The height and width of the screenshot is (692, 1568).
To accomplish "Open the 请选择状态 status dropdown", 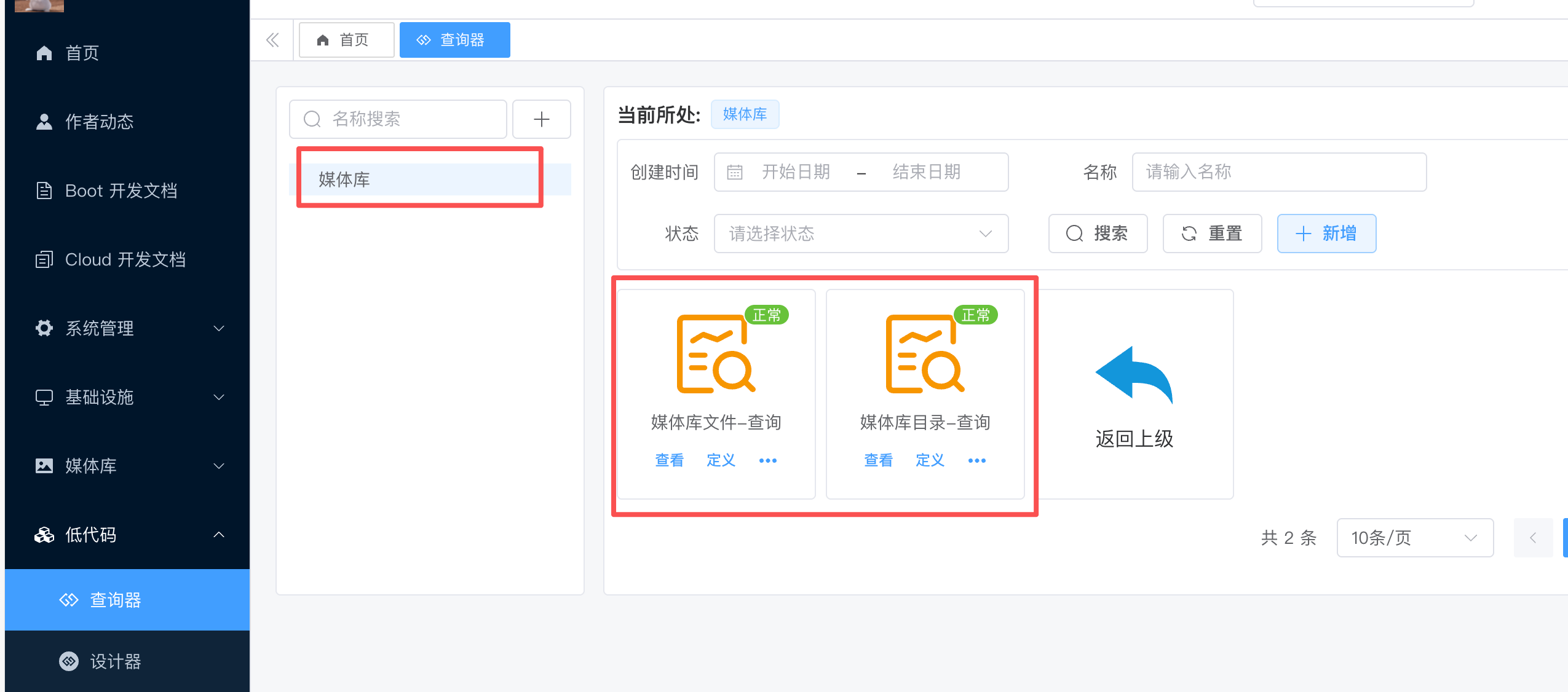I will (861, 234).
